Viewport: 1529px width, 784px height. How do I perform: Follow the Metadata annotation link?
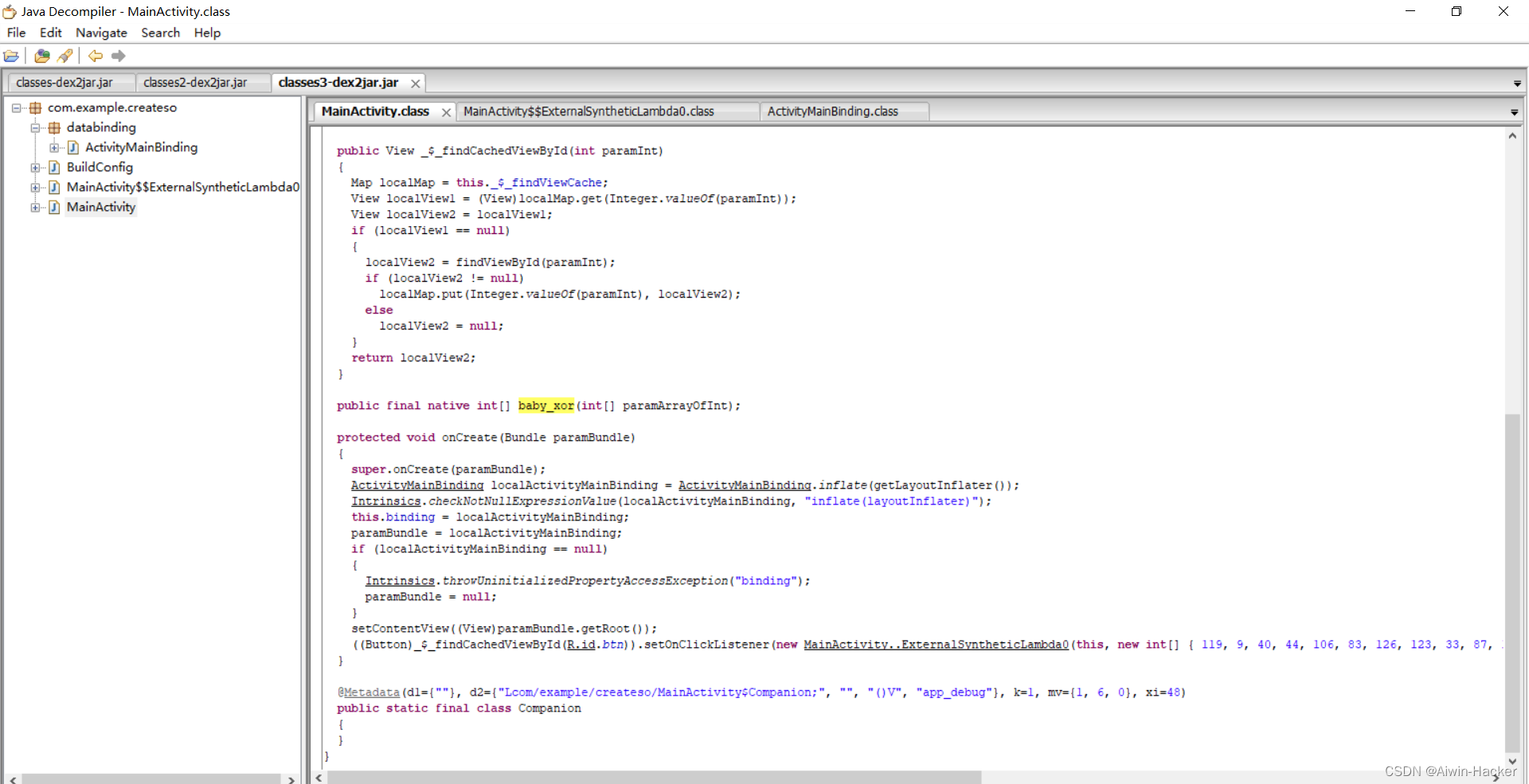pos(371,692)
